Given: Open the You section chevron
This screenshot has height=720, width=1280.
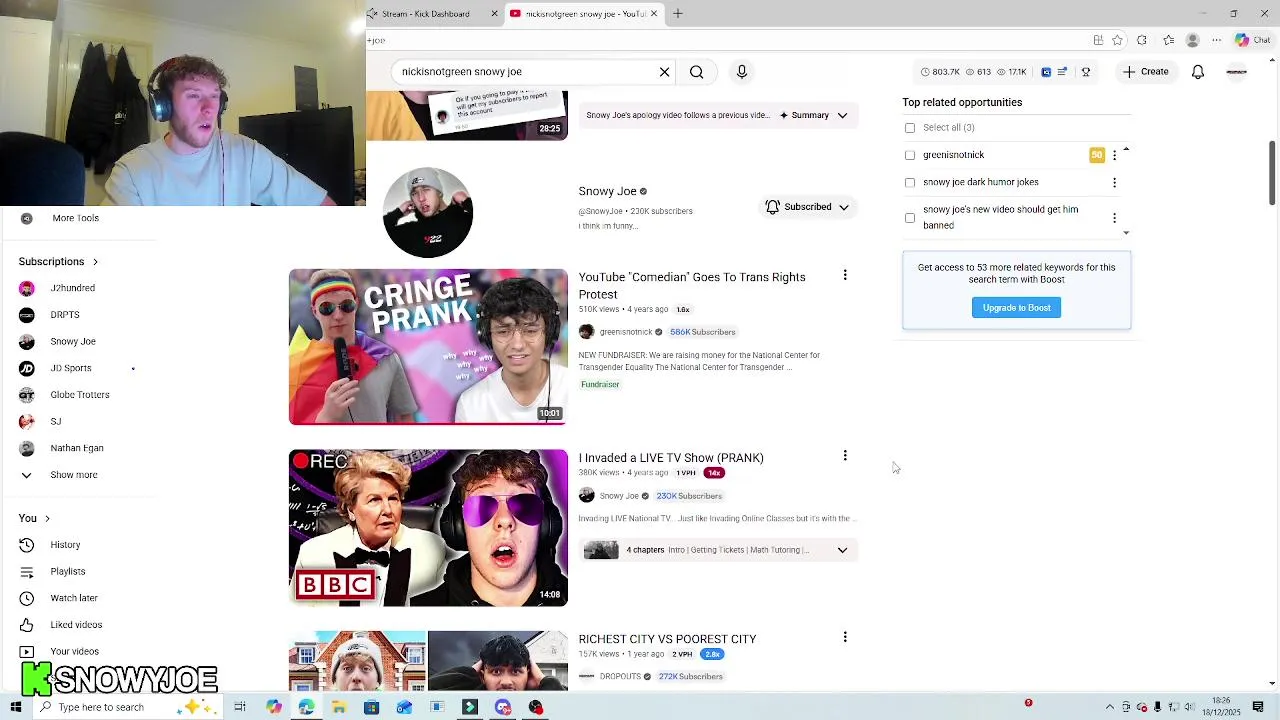Looking at the screenshot, I should point(47,518).
